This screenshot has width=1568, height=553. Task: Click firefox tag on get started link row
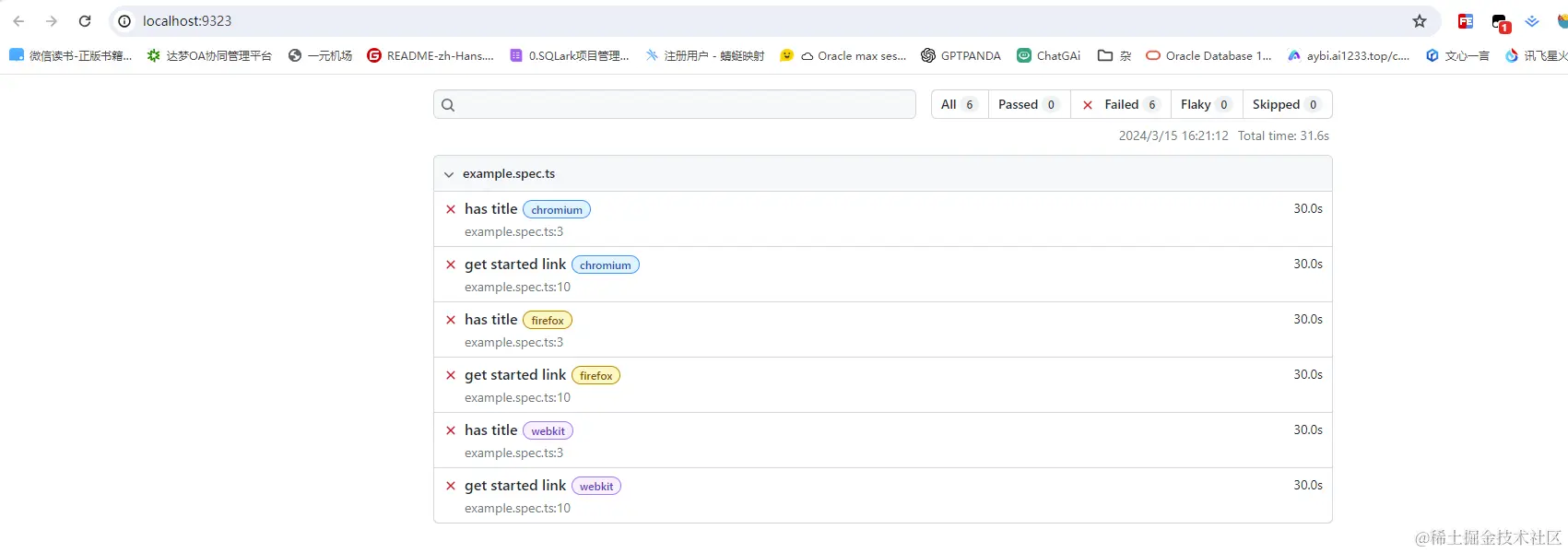click(x=596, y=375)
